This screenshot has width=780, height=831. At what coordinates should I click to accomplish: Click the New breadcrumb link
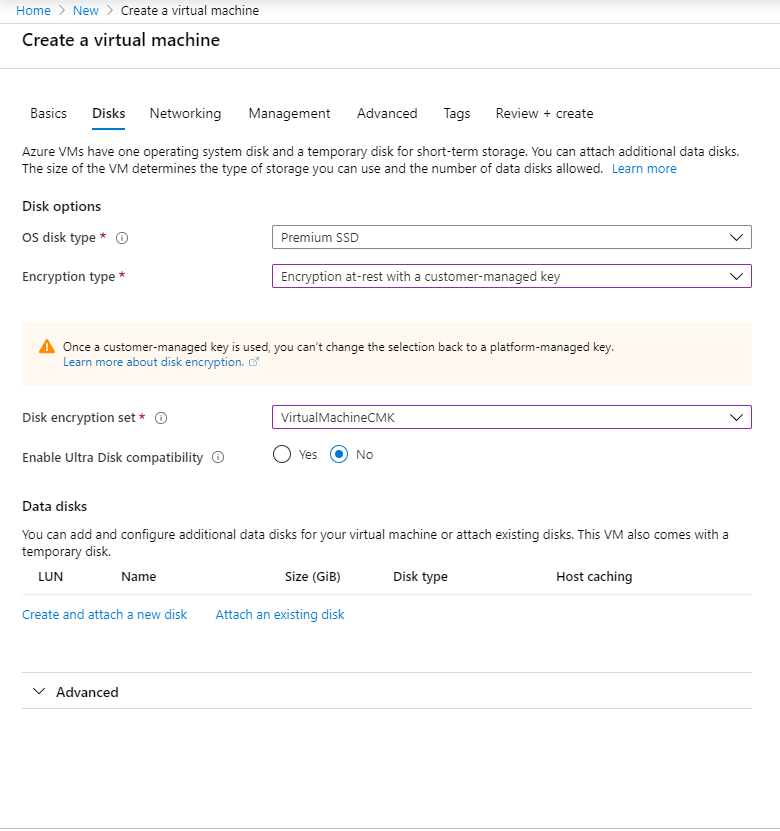86,10
